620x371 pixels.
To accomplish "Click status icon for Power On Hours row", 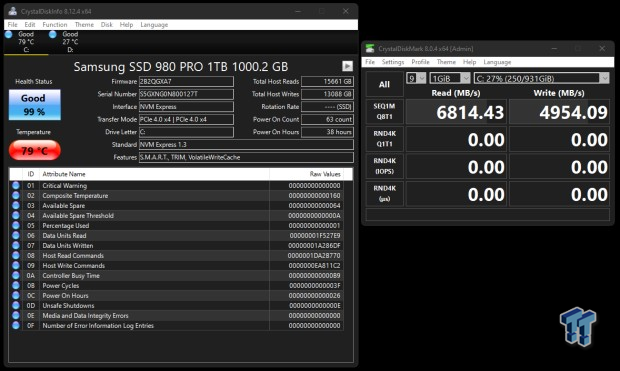I will pos(16,295).
